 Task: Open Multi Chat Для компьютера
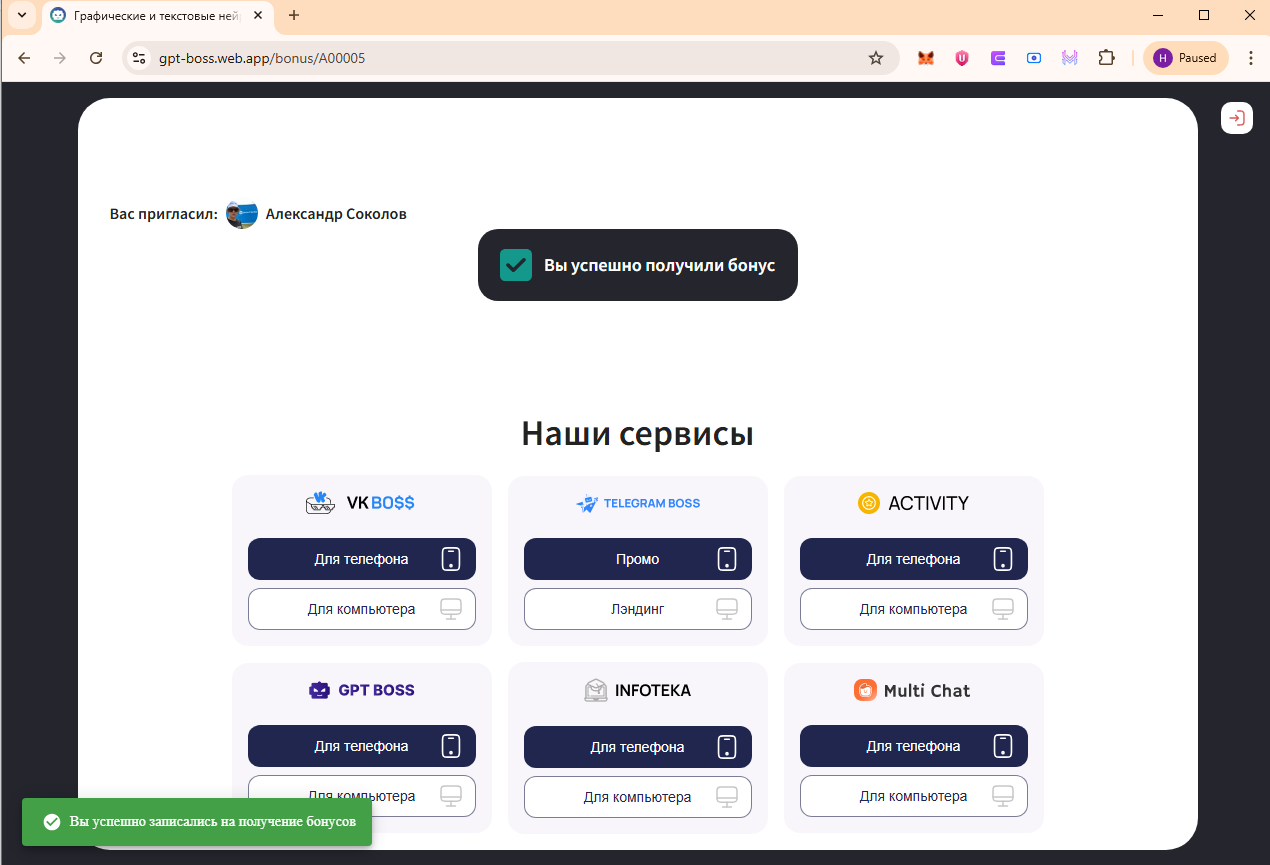(914, 796)
